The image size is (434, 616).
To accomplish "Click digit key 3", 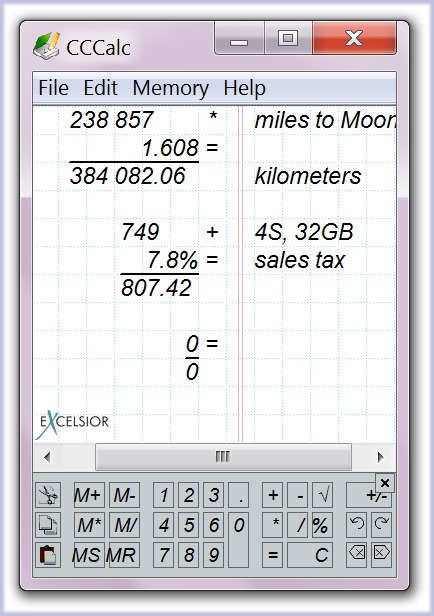I will [x=214, y=495].
